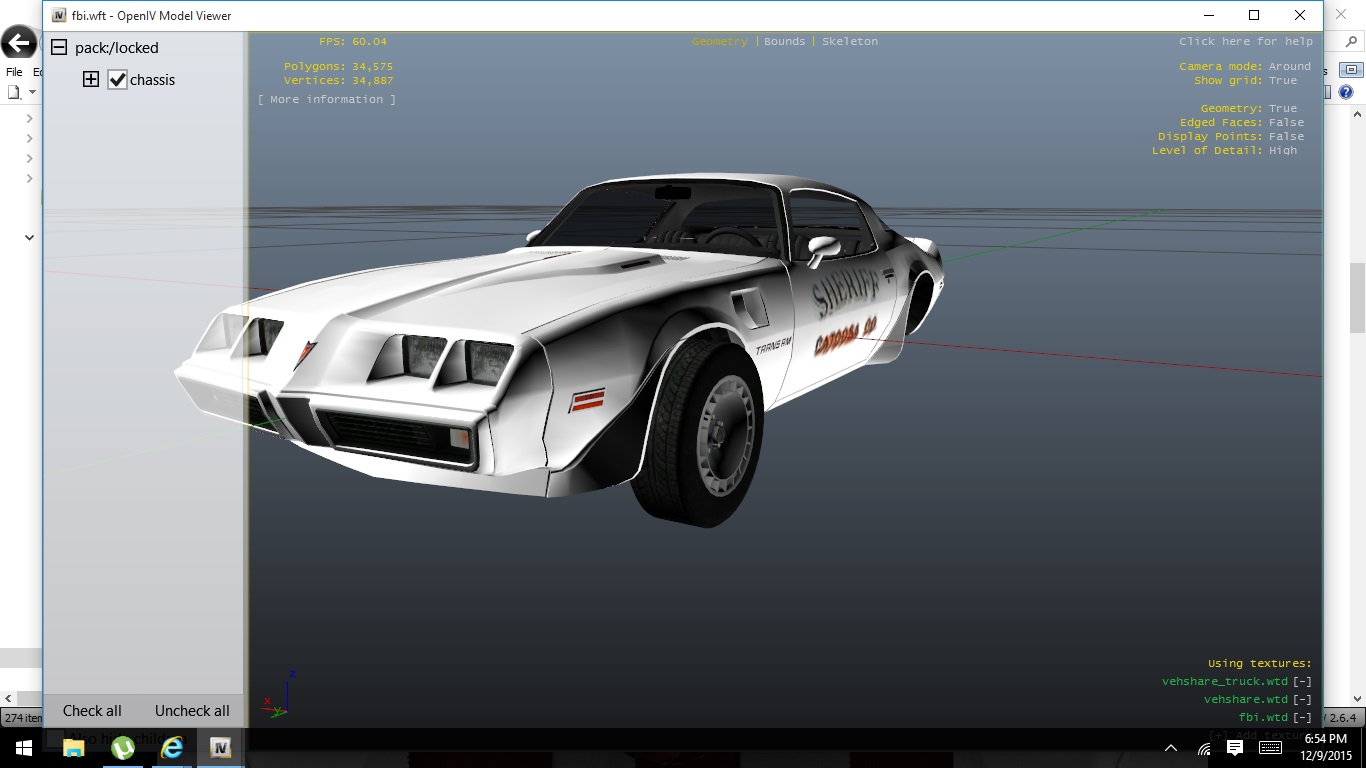Remove the fbi.wtd texture with [-]
The width and height of the screenshot is (1366, 768).
pyautogui.click(x=1302, y=718)
